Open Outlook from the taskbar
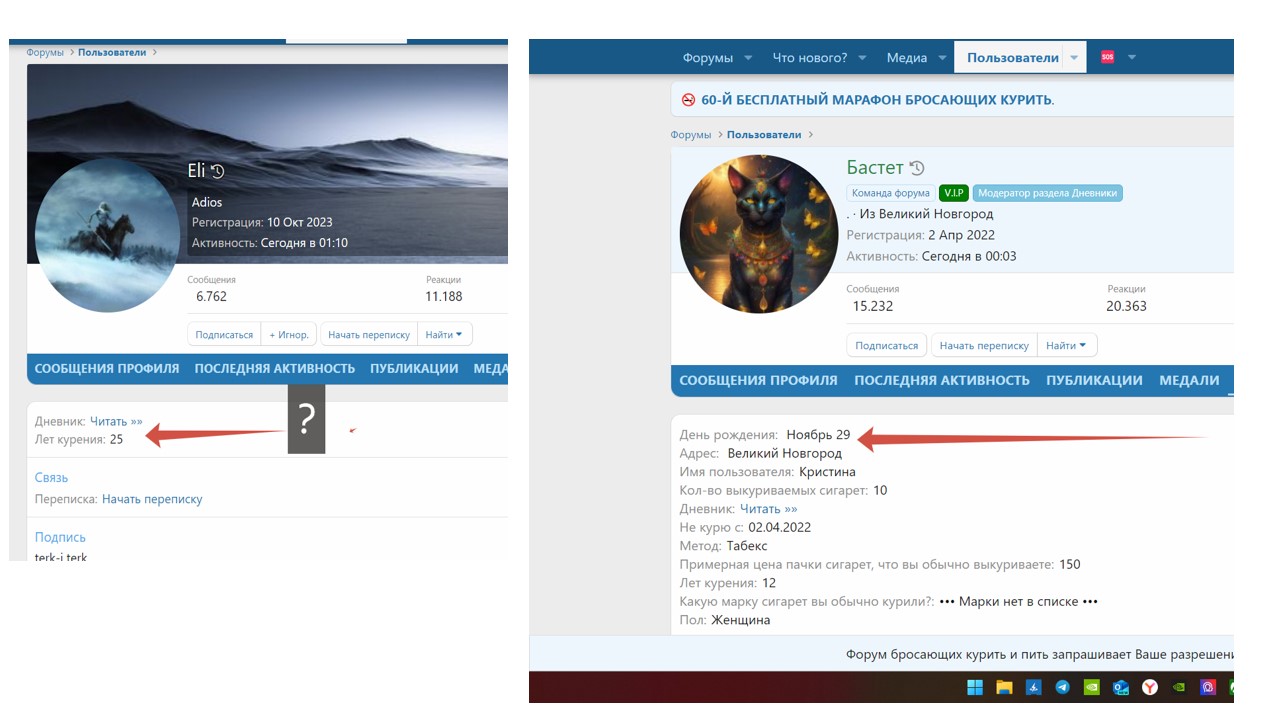Screen dimensions: 1280x720 pos(1121,687)
